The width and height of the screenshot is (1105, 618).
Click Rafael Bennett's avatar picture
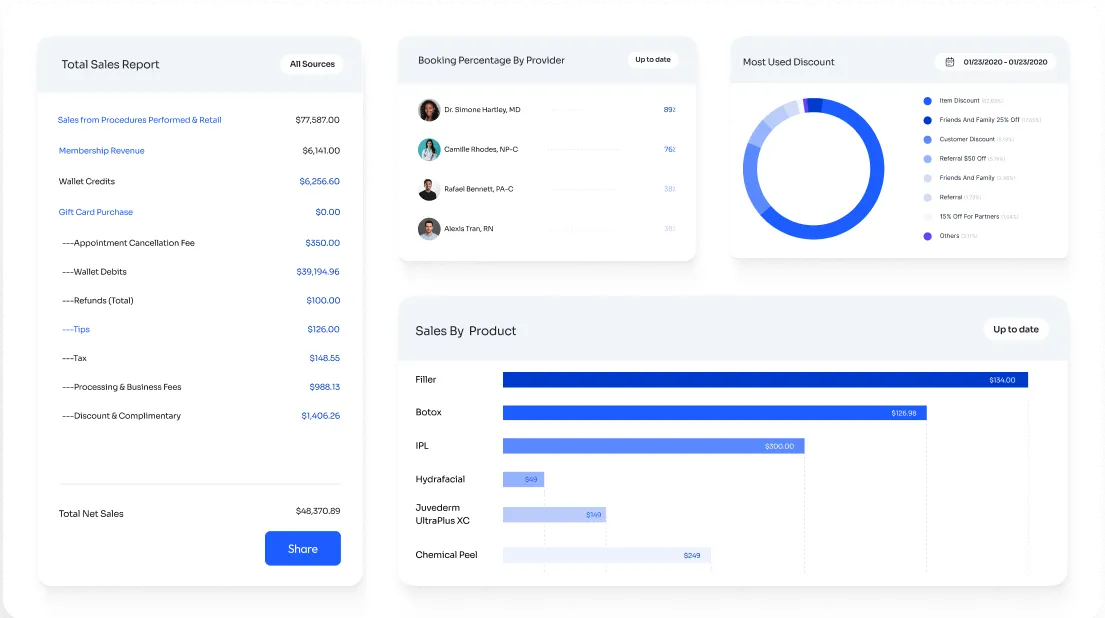pos(429,189)
